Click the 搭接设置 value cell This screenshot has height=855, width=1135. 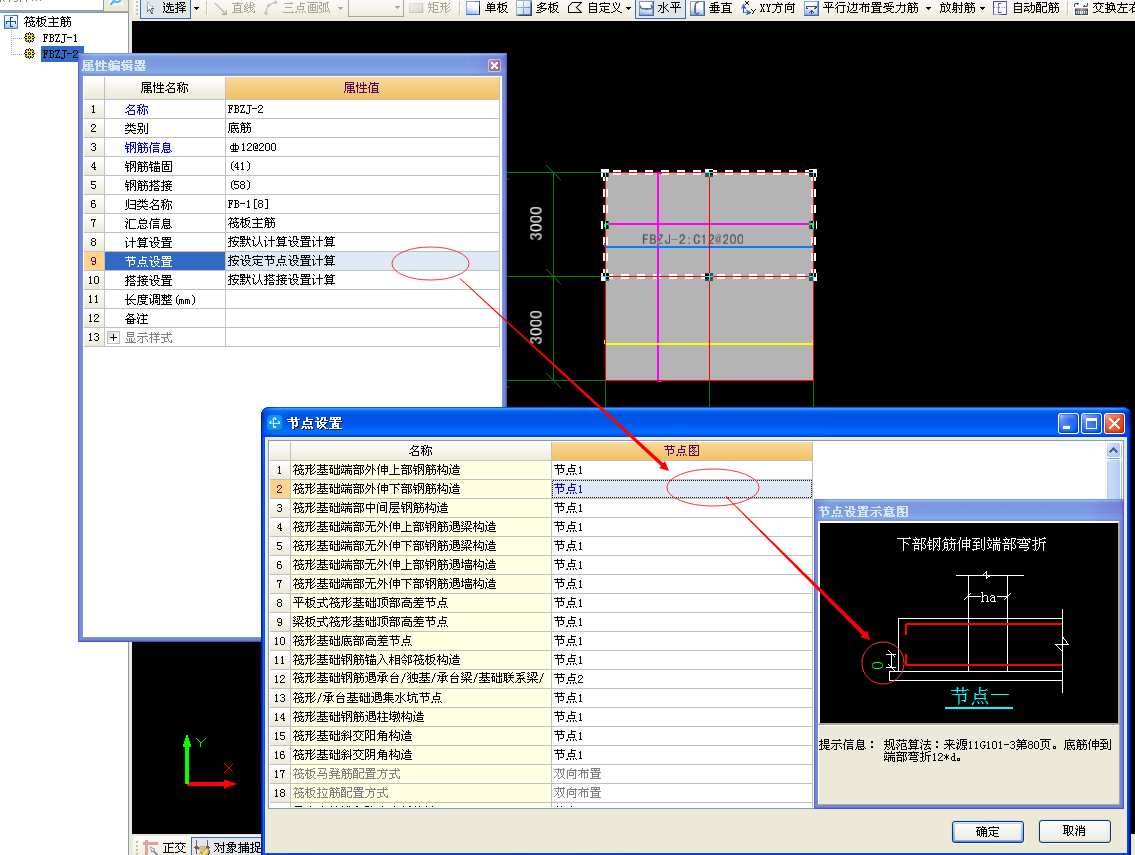click(362, 280)
